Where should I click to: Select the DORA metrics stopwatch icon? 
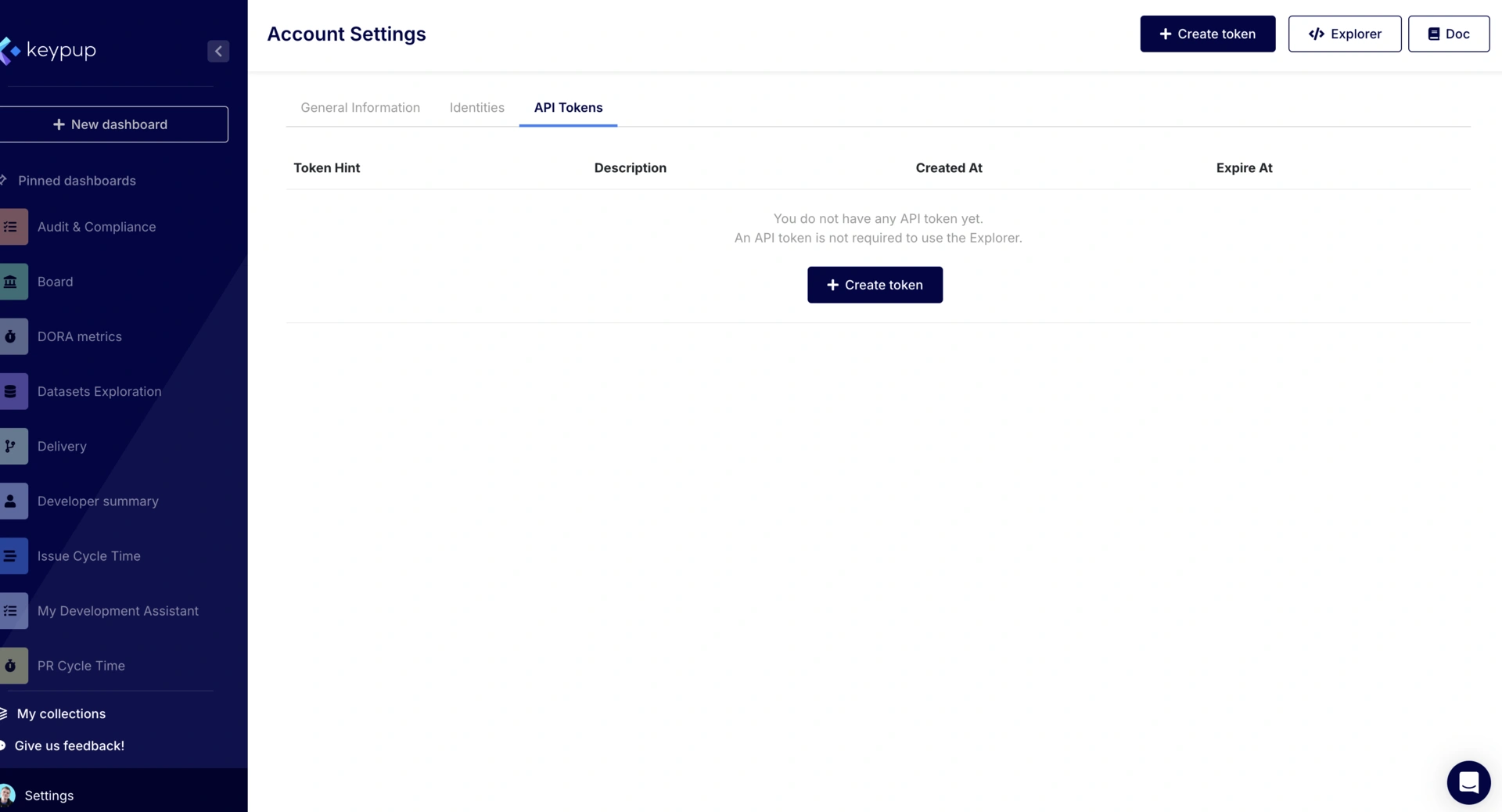12,336
